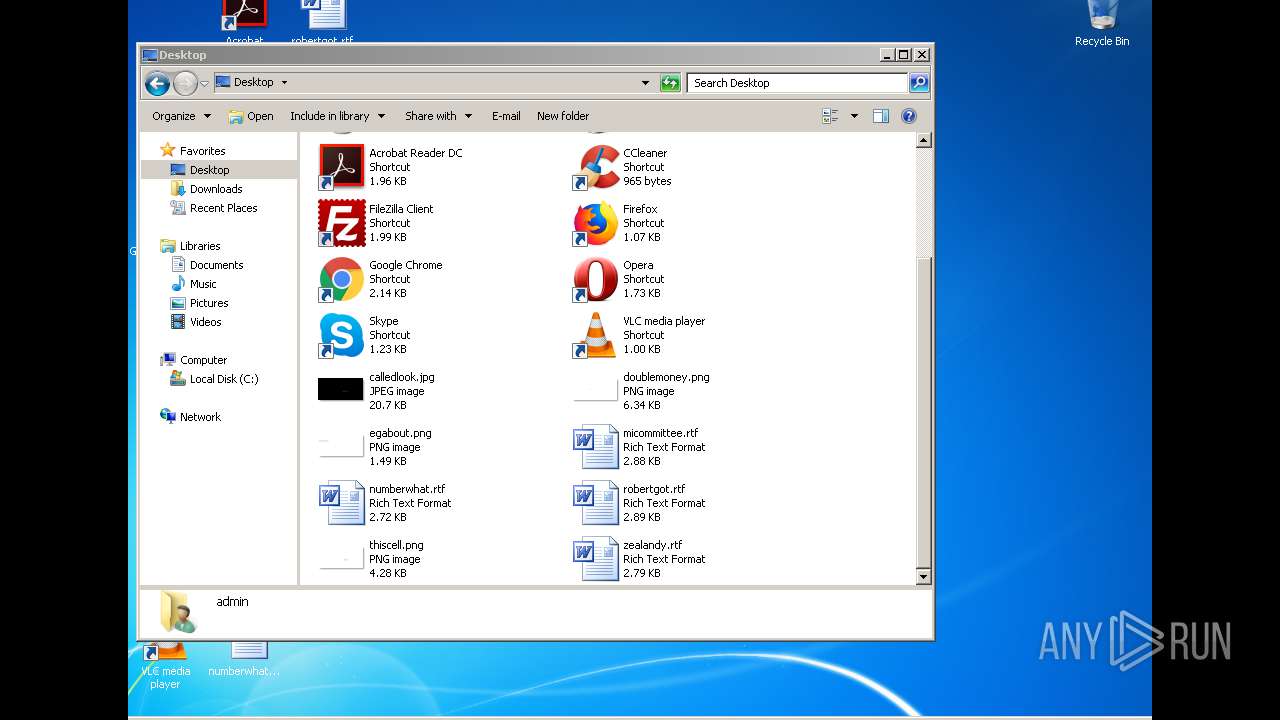The image size is (1280, 720).
Task: Create a New folder
Action: [x=563, y=116]
